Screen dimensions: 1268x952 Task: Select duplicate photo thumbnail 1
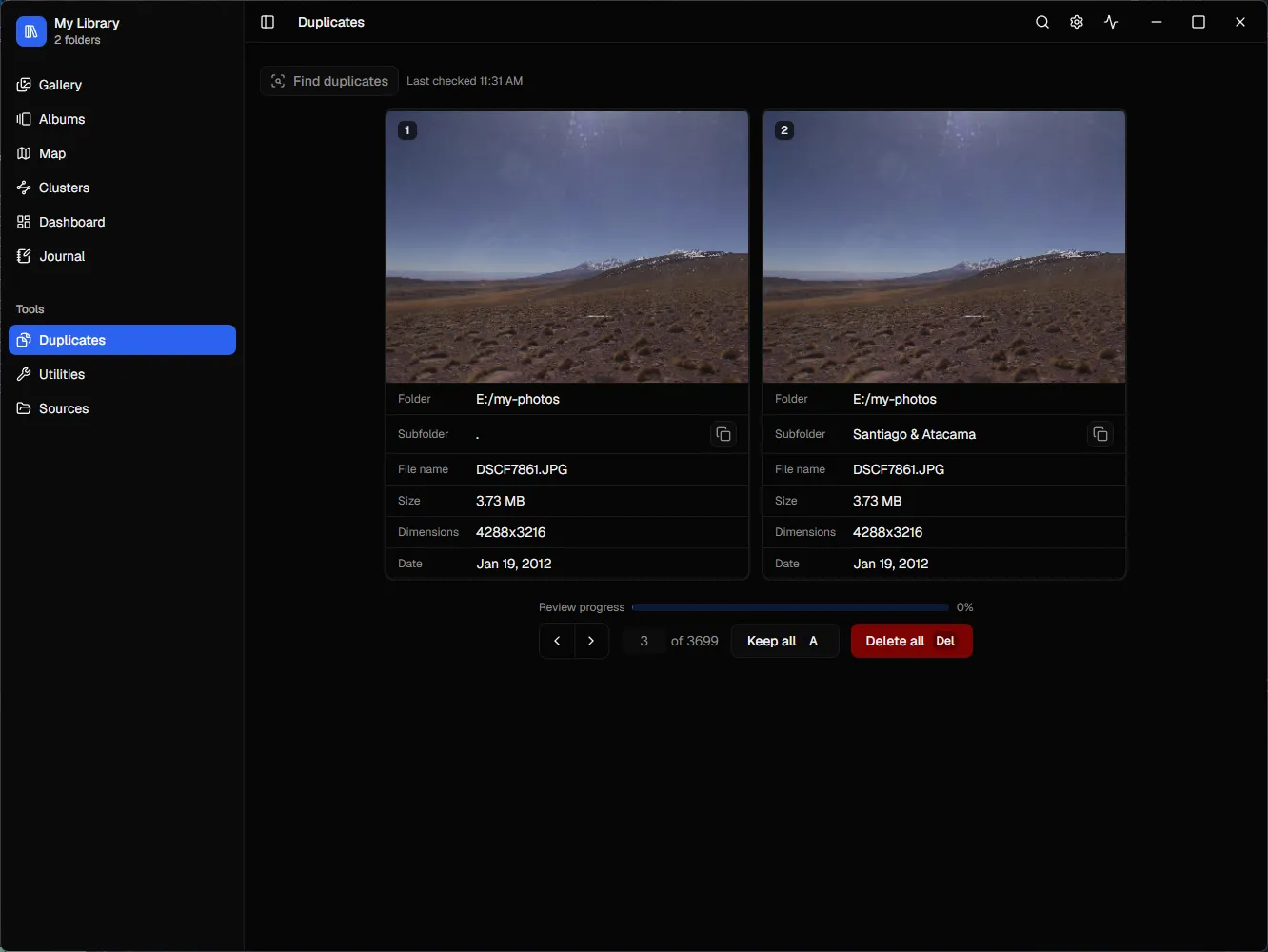coord(567,247)
